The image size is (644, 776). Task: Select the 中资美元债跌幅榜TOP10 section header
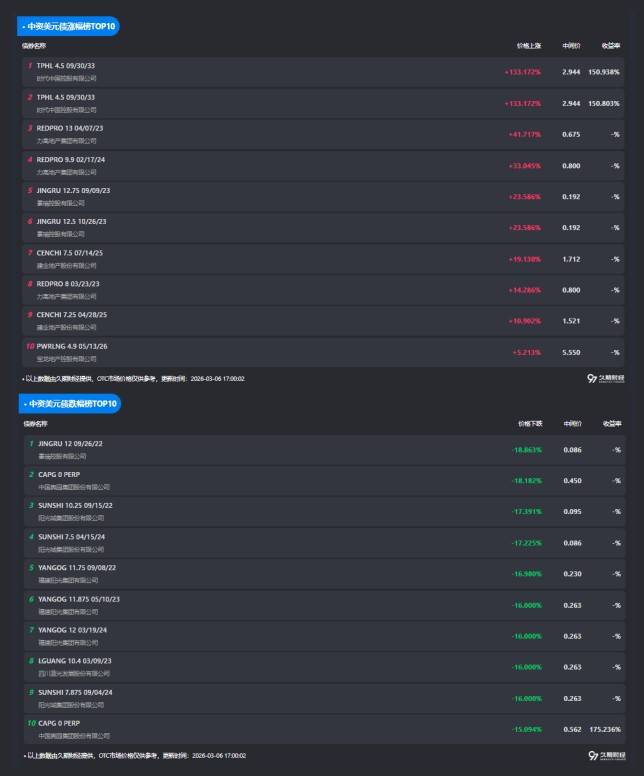(x=70, y=404)
